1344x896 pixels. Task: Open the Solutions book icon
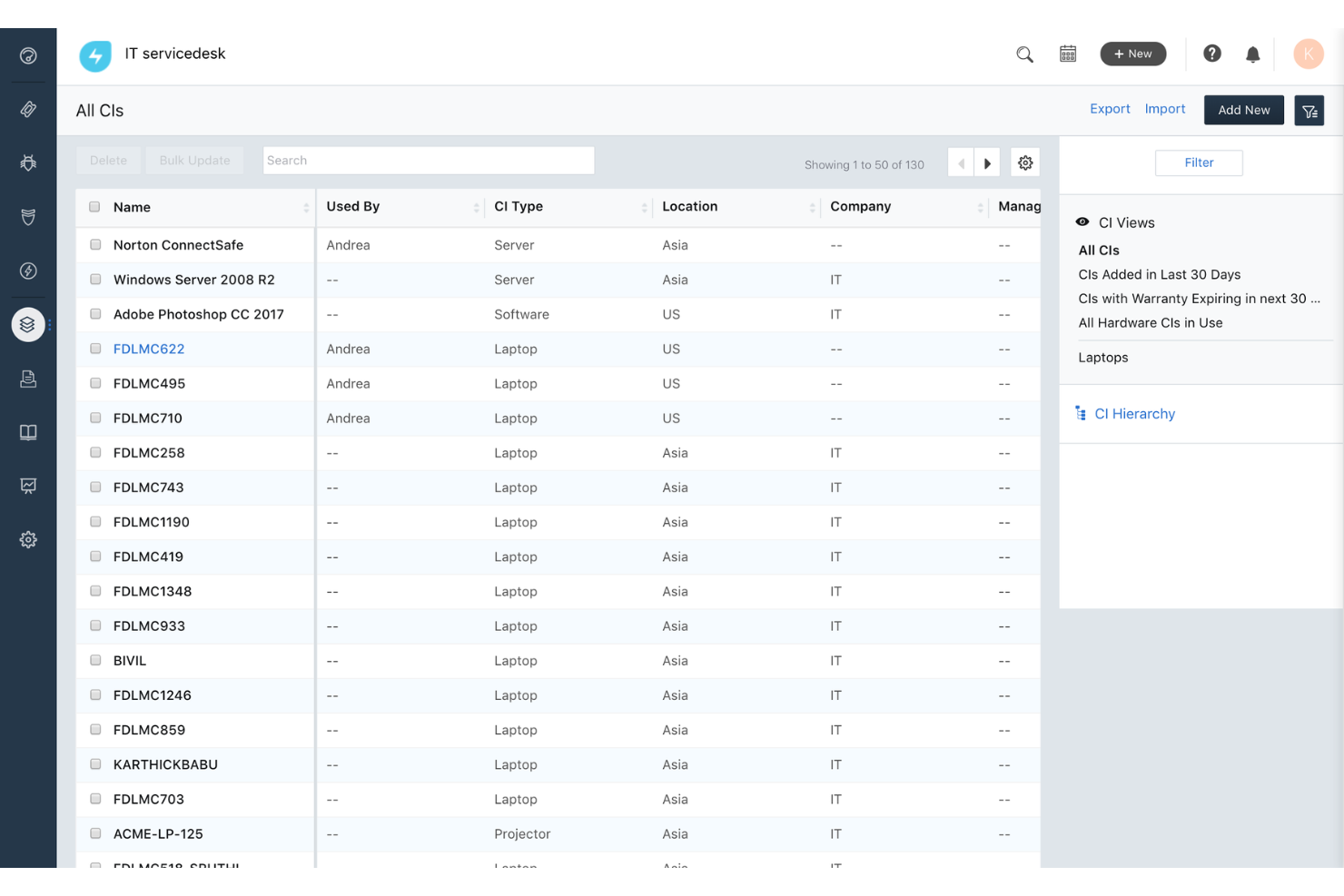pyautogui.click(x=28, y=432)
